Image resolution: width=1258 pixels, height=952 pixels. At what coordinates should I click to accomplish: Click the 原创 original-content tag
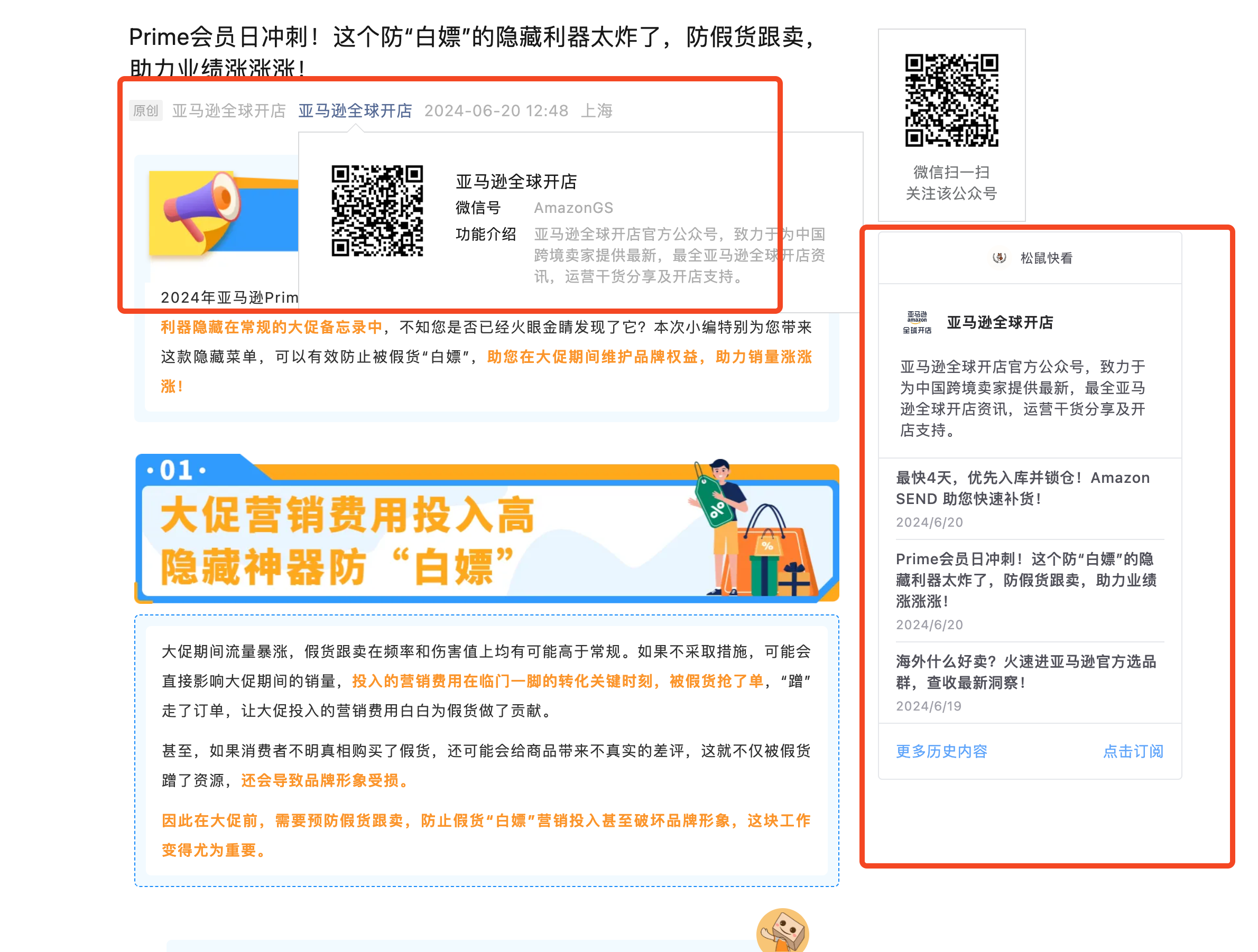click(x=145, y=110)
